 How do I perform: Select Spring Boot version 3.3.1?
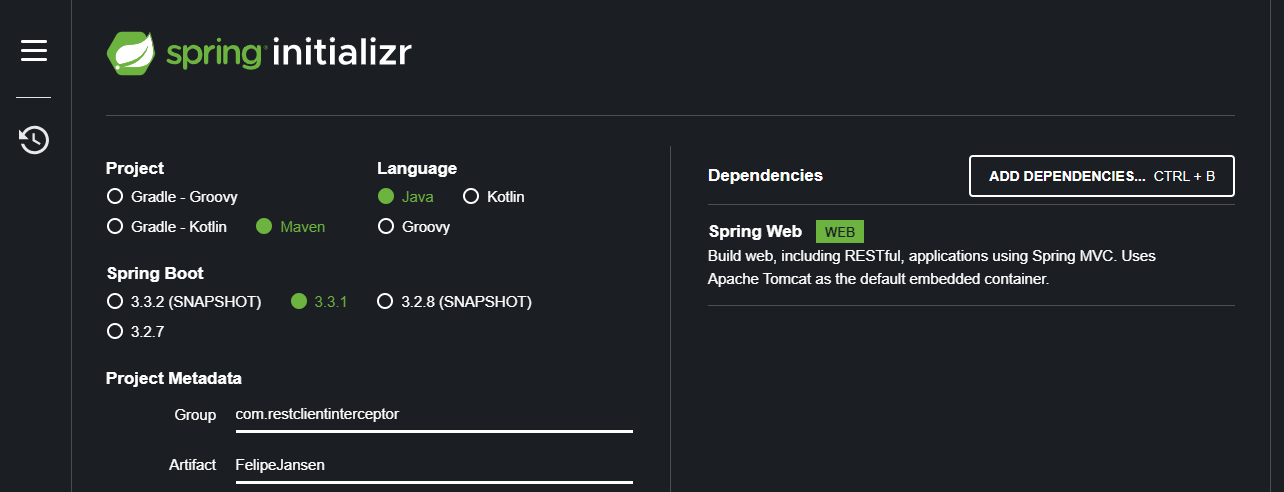pyautogui.click(x=299, y=302)
